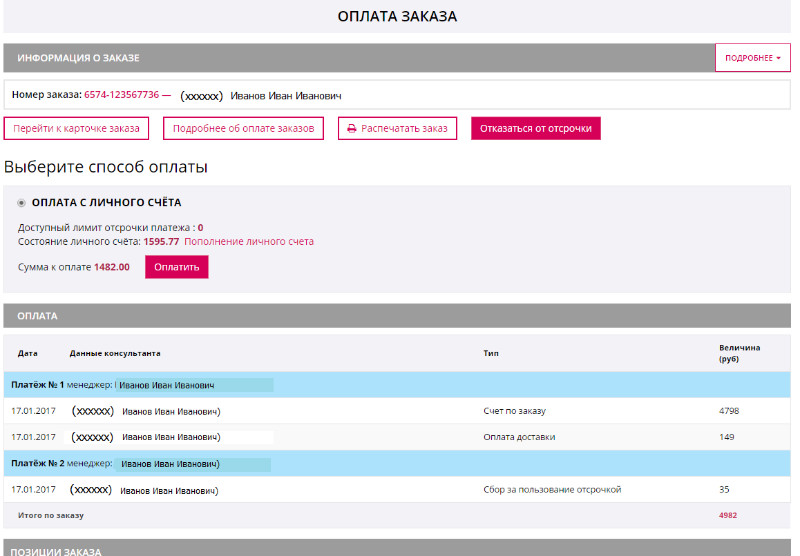This screenshot has height=556, width=800.
Task: Click "Перейти к карточке заказа" button
Action: tap(77, 129)
